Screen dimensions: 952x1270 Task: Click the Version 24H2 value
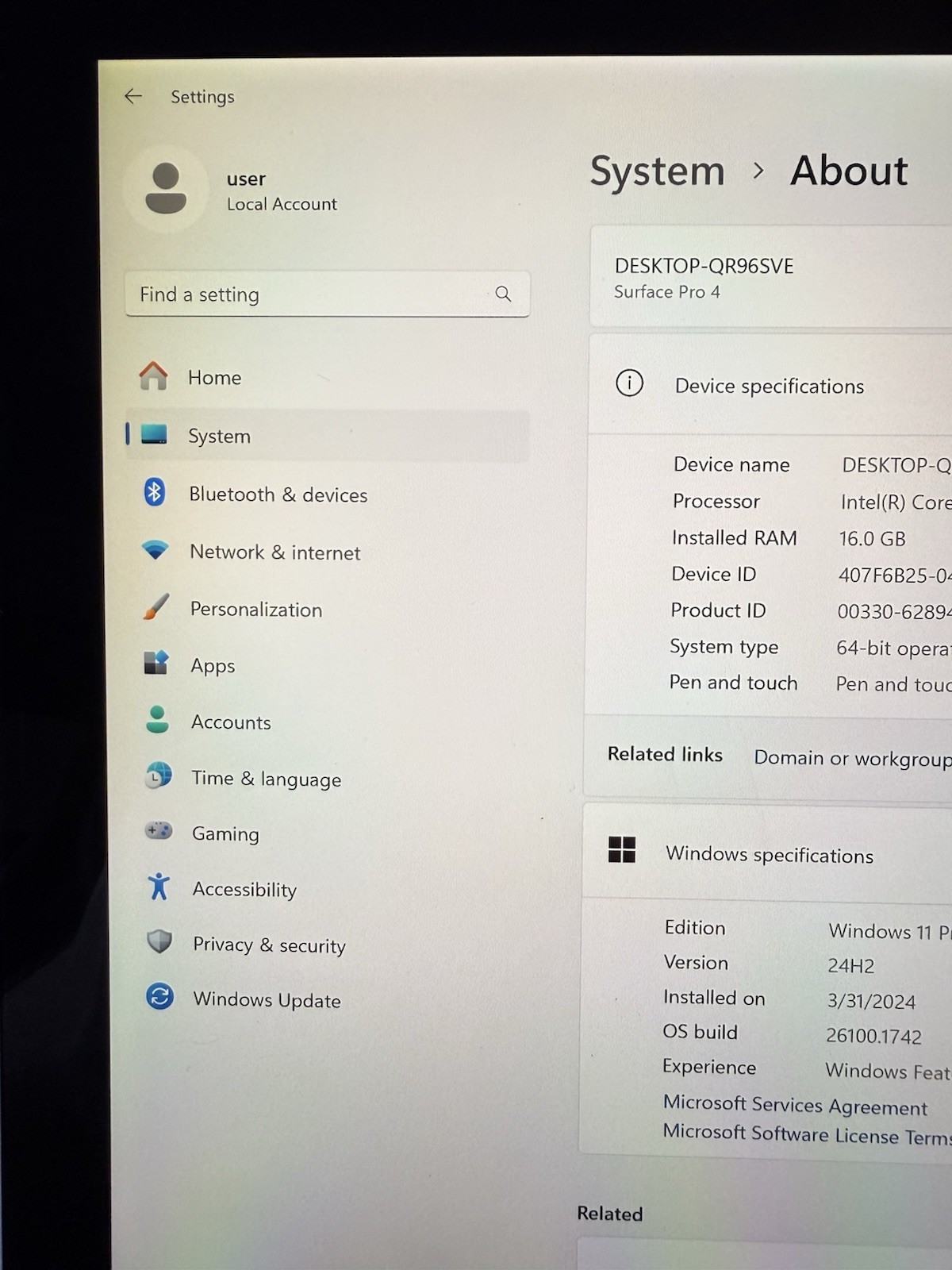(x=850, y=966)
